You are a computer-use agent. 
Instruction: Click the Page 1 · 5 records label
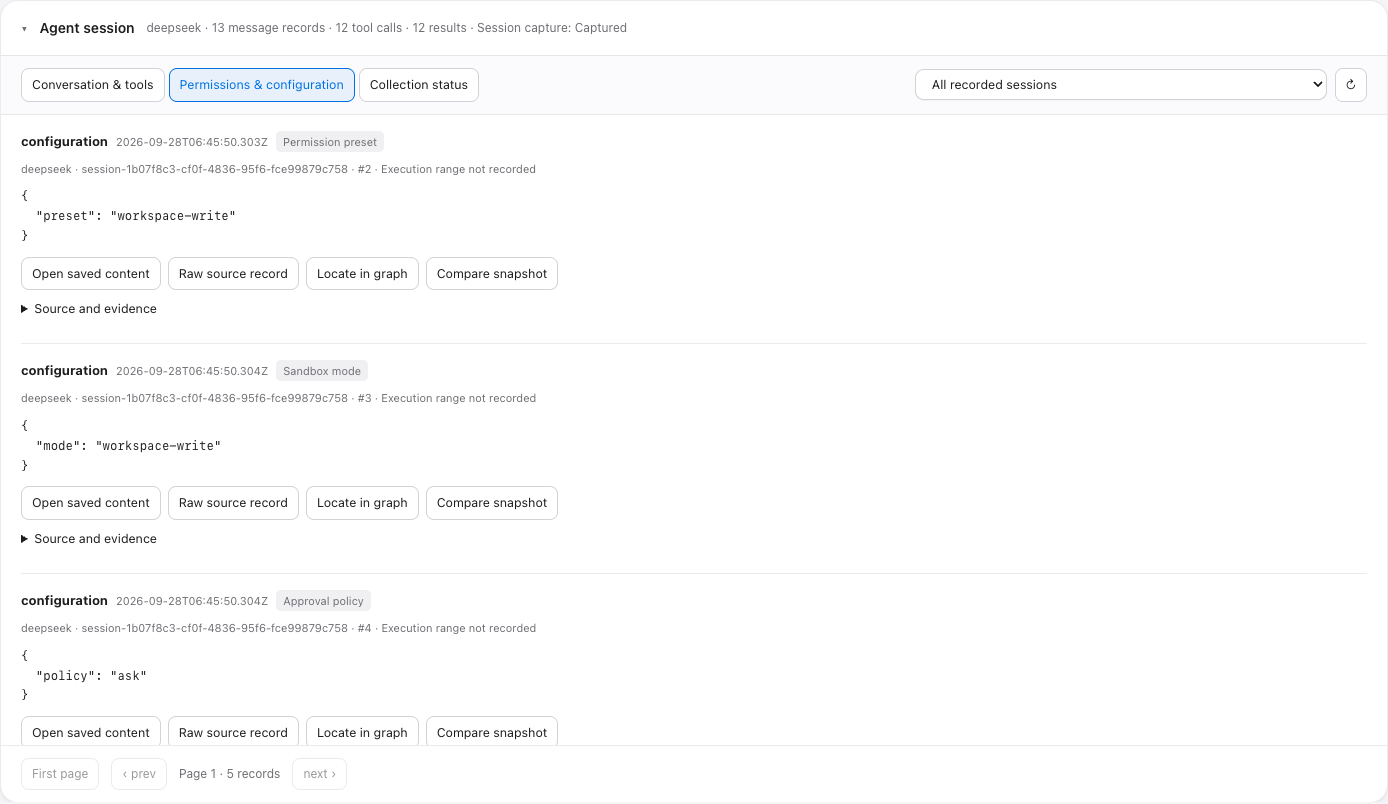pyautogui.click(x=229, y=774)
